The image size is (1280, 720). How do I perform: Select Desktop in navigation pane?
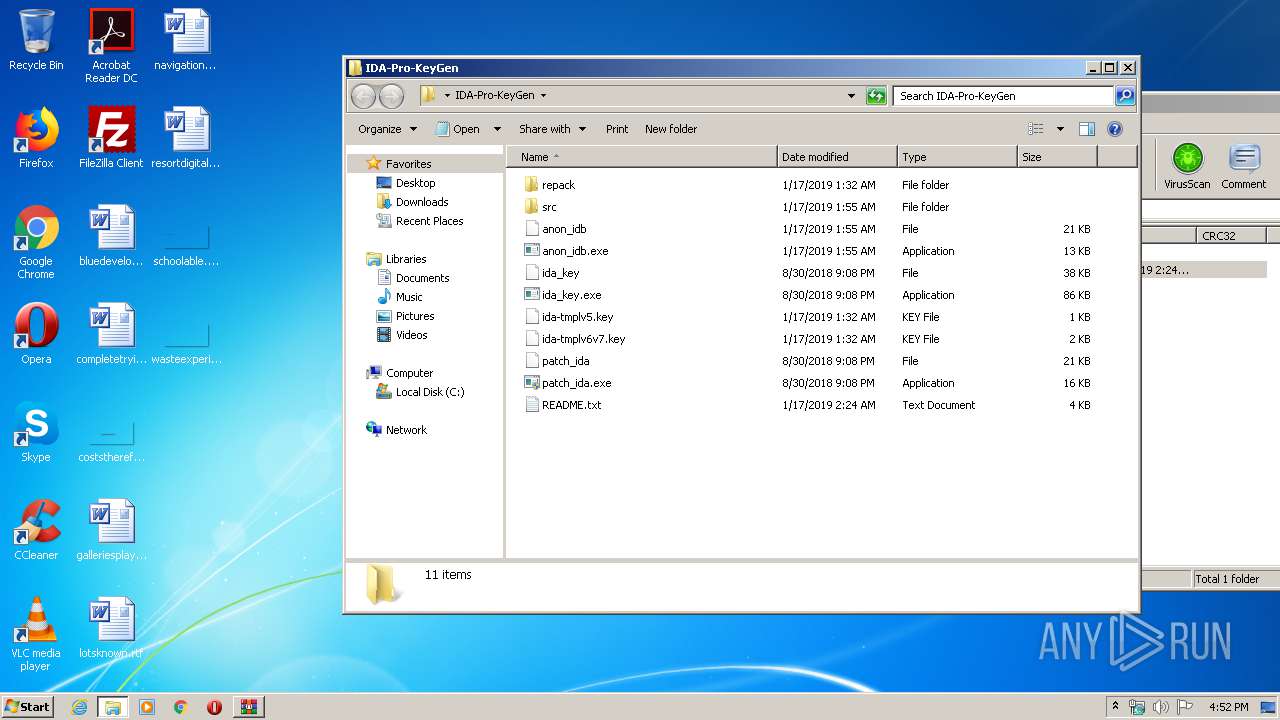415,183
